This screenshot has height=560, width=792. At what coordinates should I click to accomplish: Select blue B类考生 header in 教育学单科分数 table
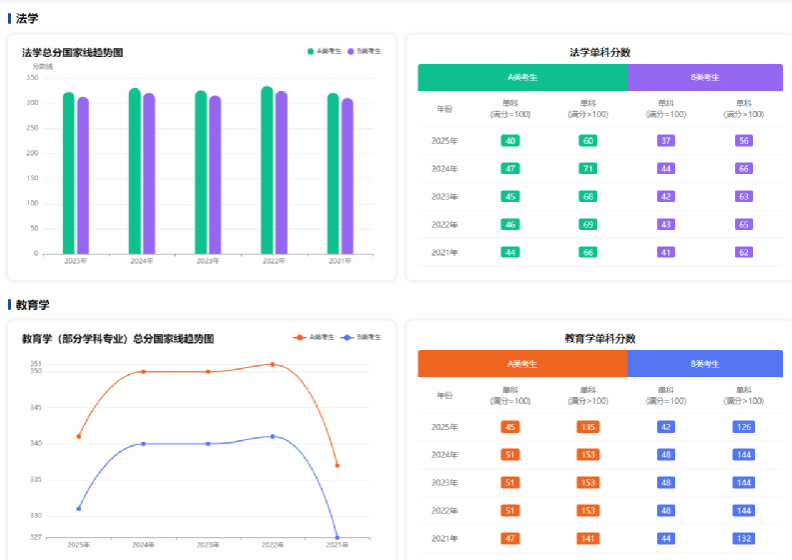(x=705, y=364)
